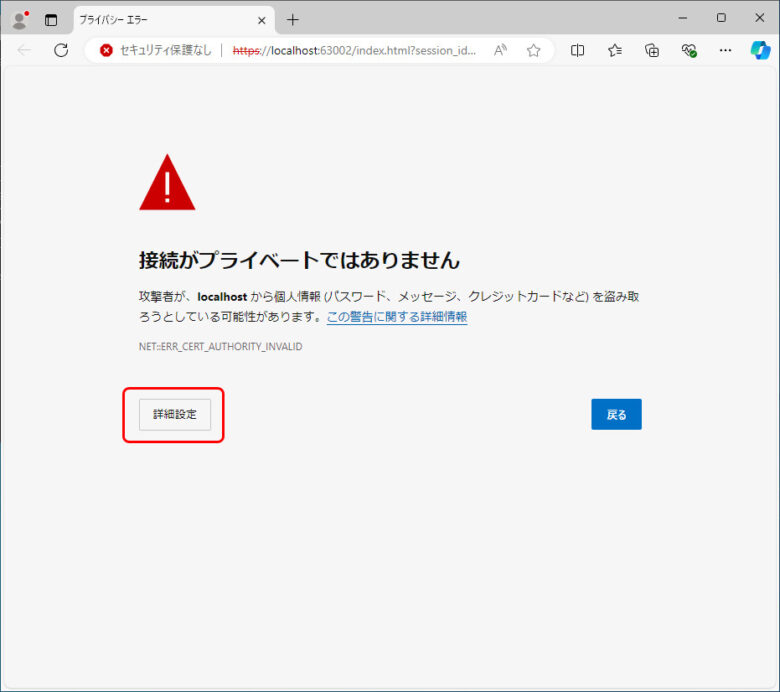This screenshot has width=780, height=692.
Task: Open a new tab with plus button
Action: coord(293,20)
